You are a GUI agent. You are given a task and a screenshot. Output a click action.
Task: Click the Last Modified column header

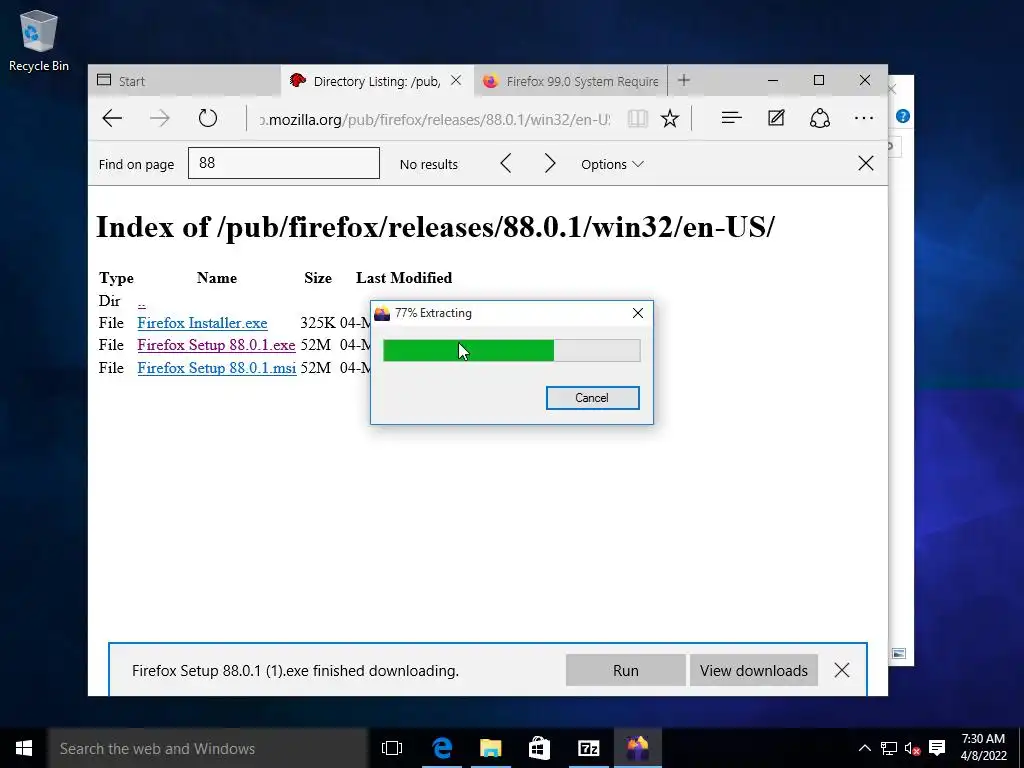pos(404,278)
